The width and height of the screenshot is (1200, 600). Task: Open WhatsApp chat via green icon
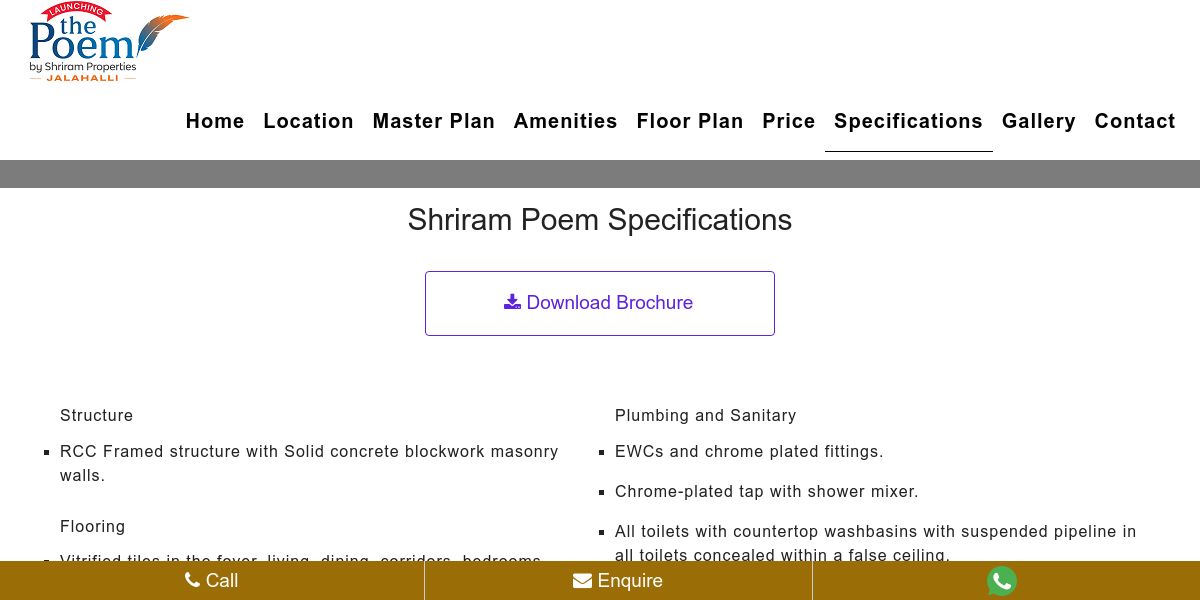(x=1001, y=581)
